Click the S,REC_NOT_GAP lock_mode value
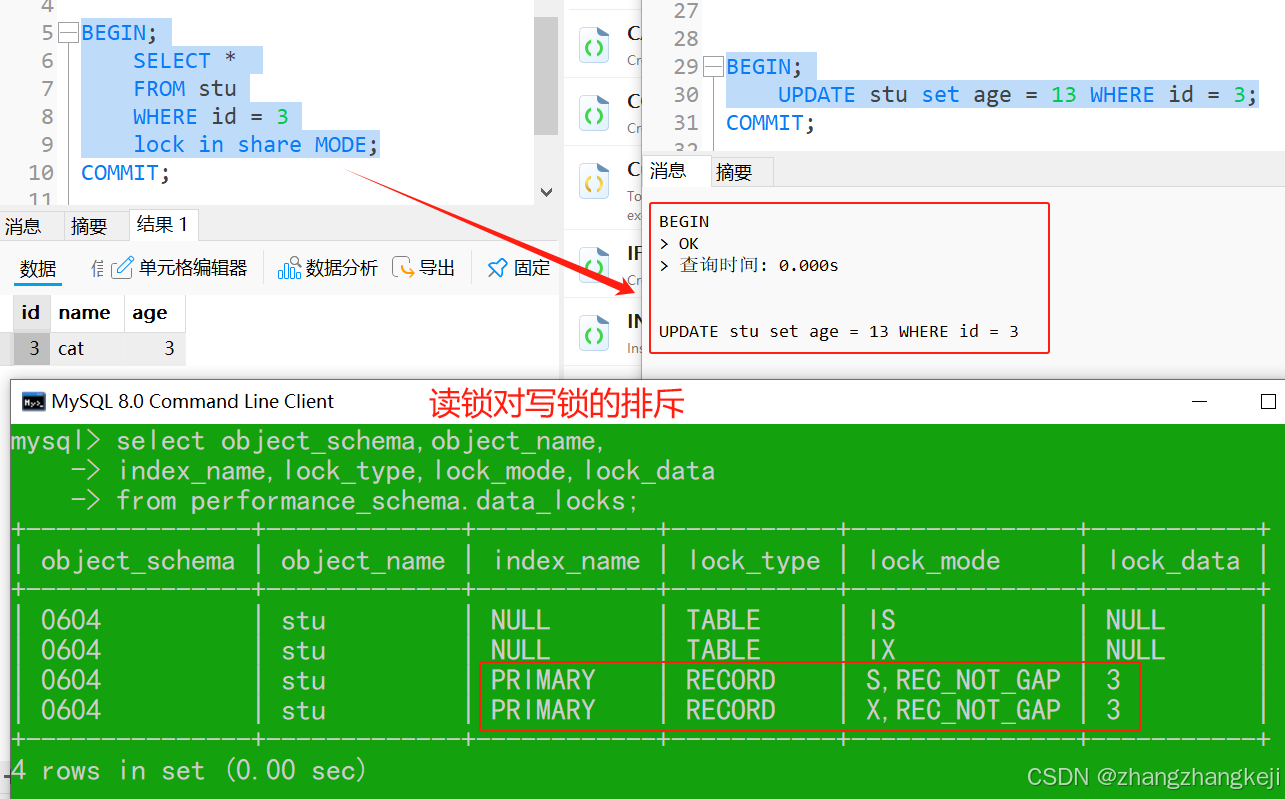Screen dimensions: 1285x799 [964, 680]
